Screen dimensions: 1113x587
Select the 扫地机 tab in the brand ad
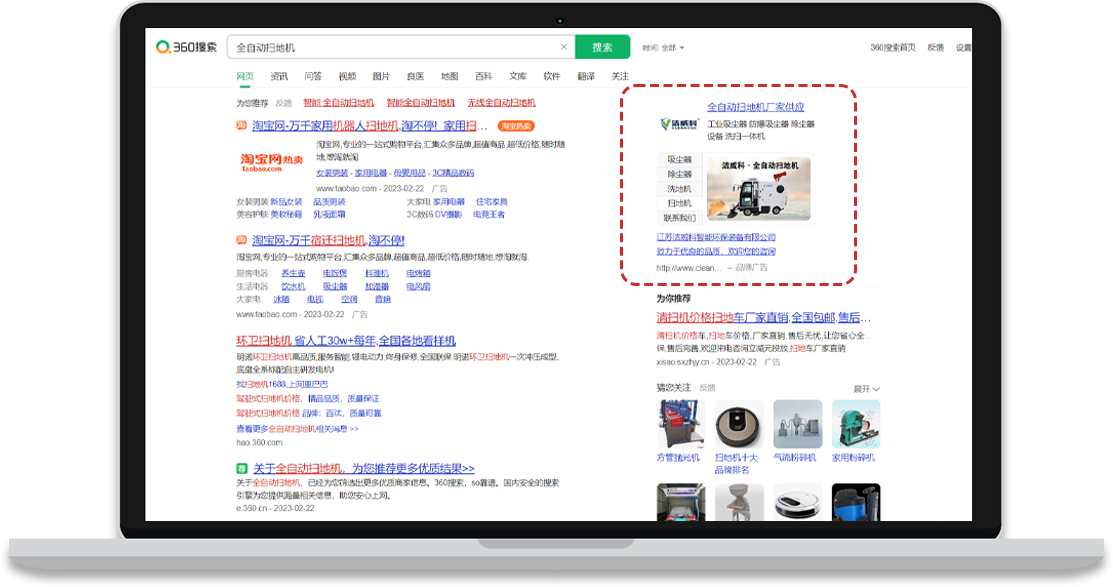tap(679, 203)
